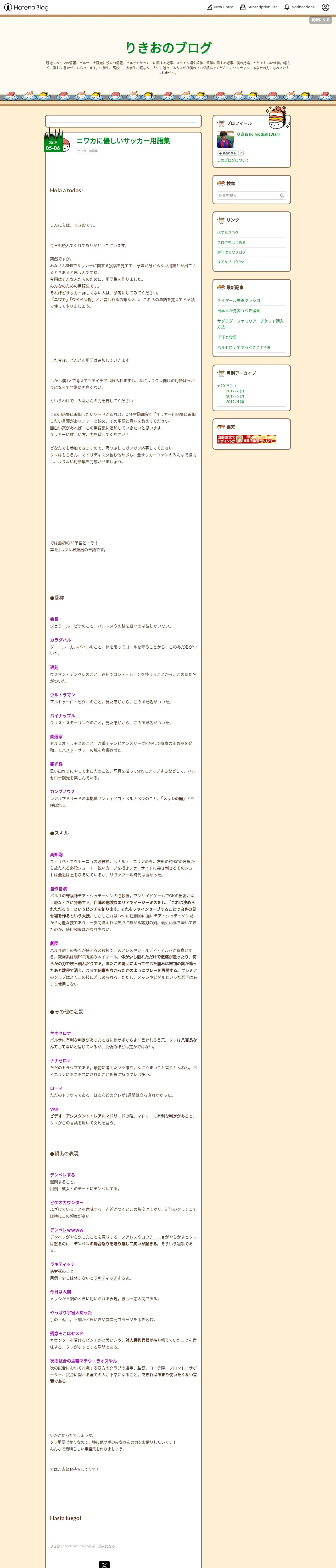Click footer timestamp 6年前
Screen dimensions: 336x1568
click(92, 1546)
